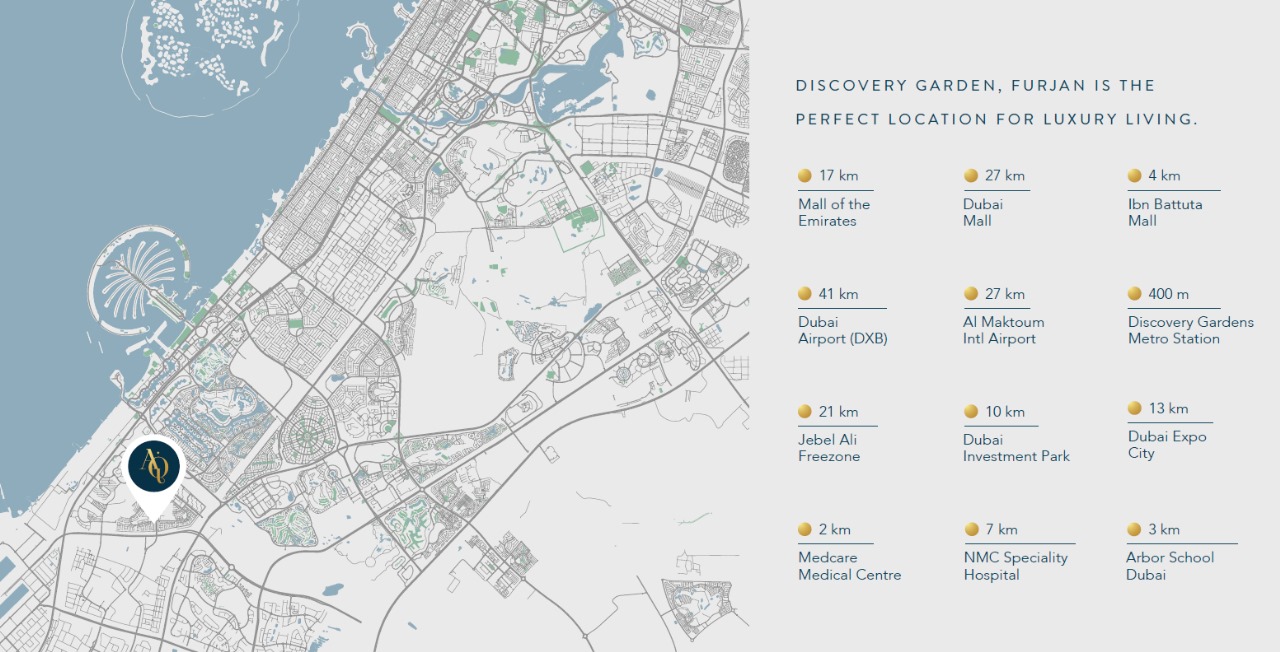
Task: Click the '41 km' distance value
Action: (839, 293)
